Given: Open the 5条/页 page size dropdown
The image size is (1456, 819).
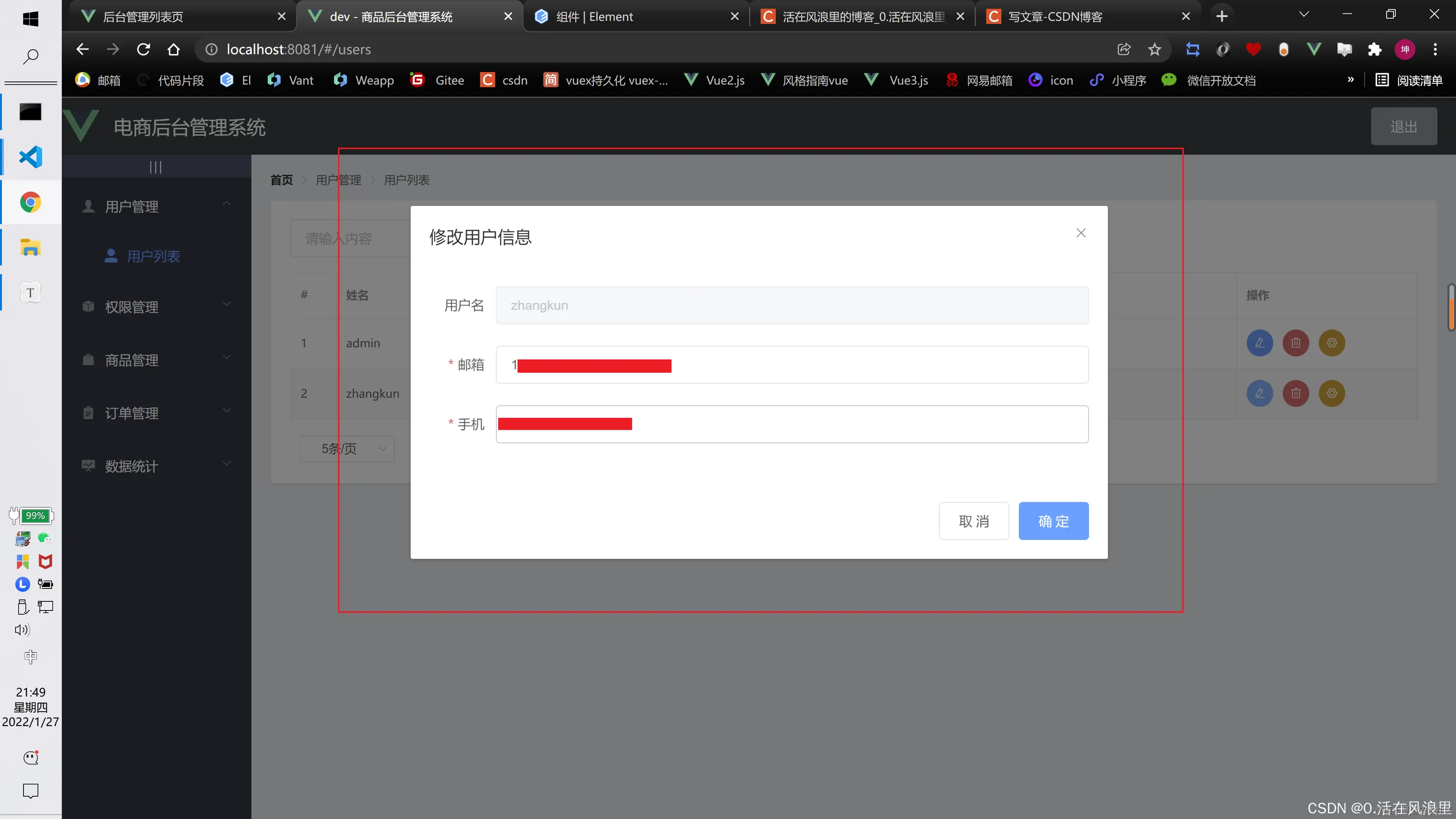Looking at the screenshot, I should pyautogui.click(x=347, y=449).
